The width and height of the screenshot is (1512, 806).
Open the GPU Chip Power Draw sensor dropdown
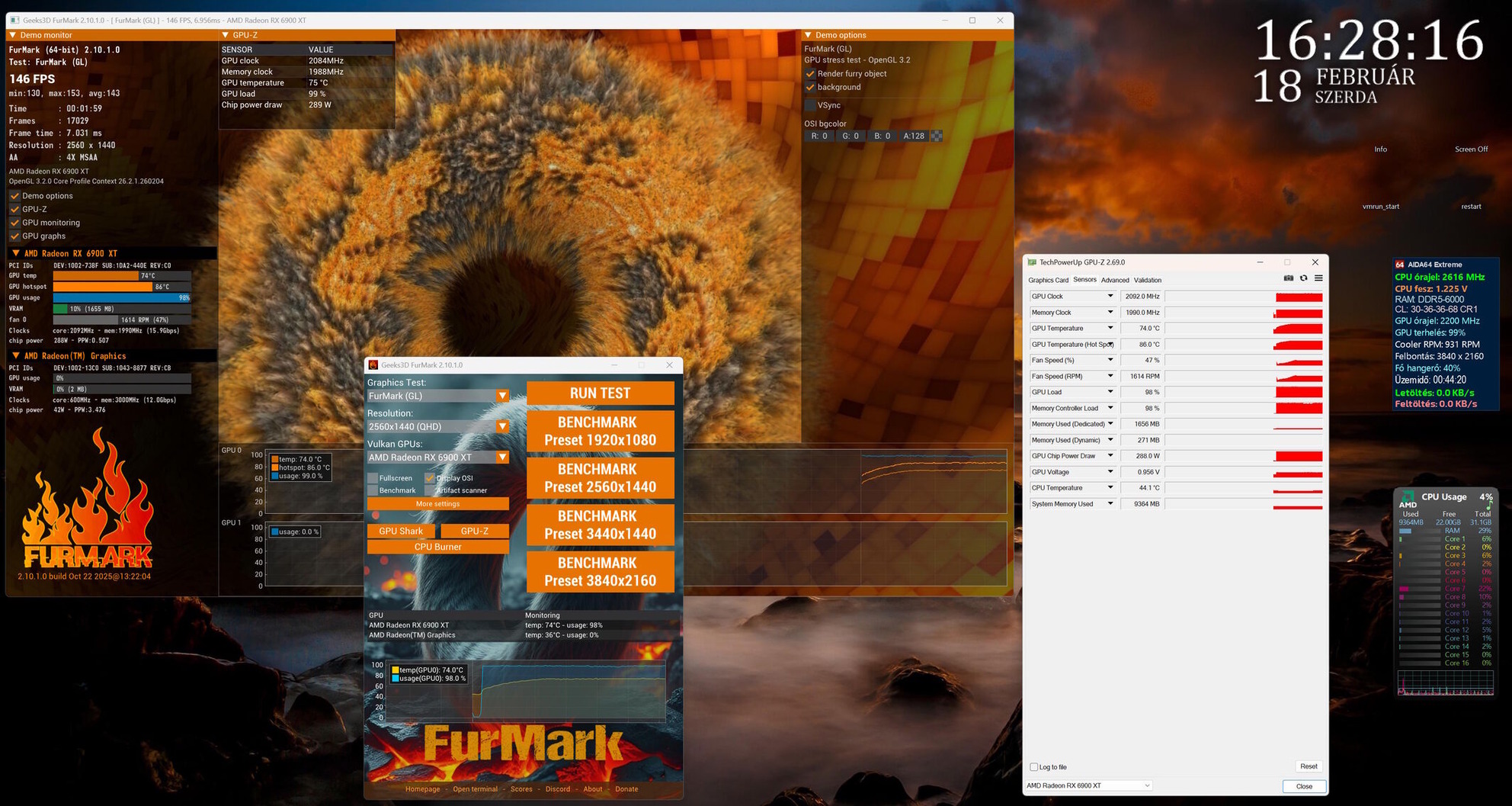click(x=1110, y=456)
